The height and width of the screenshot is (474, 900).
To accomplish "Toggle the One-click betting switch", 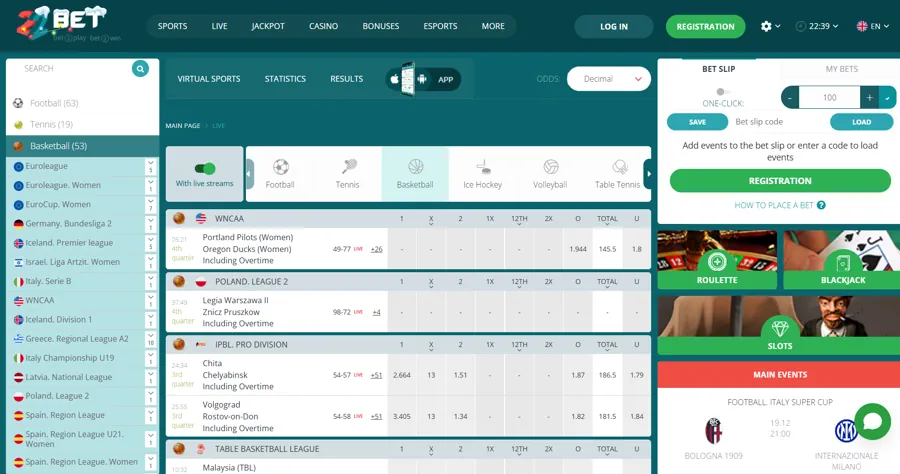I will click(x=723, y=92).
